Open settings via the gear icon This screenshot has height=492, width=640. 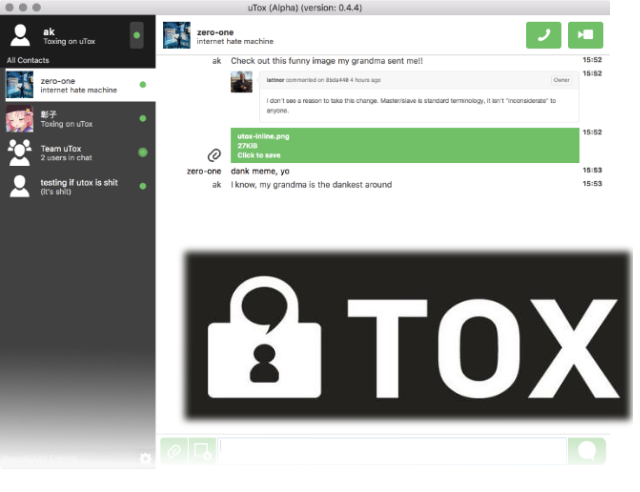click(x=145, y=458)
